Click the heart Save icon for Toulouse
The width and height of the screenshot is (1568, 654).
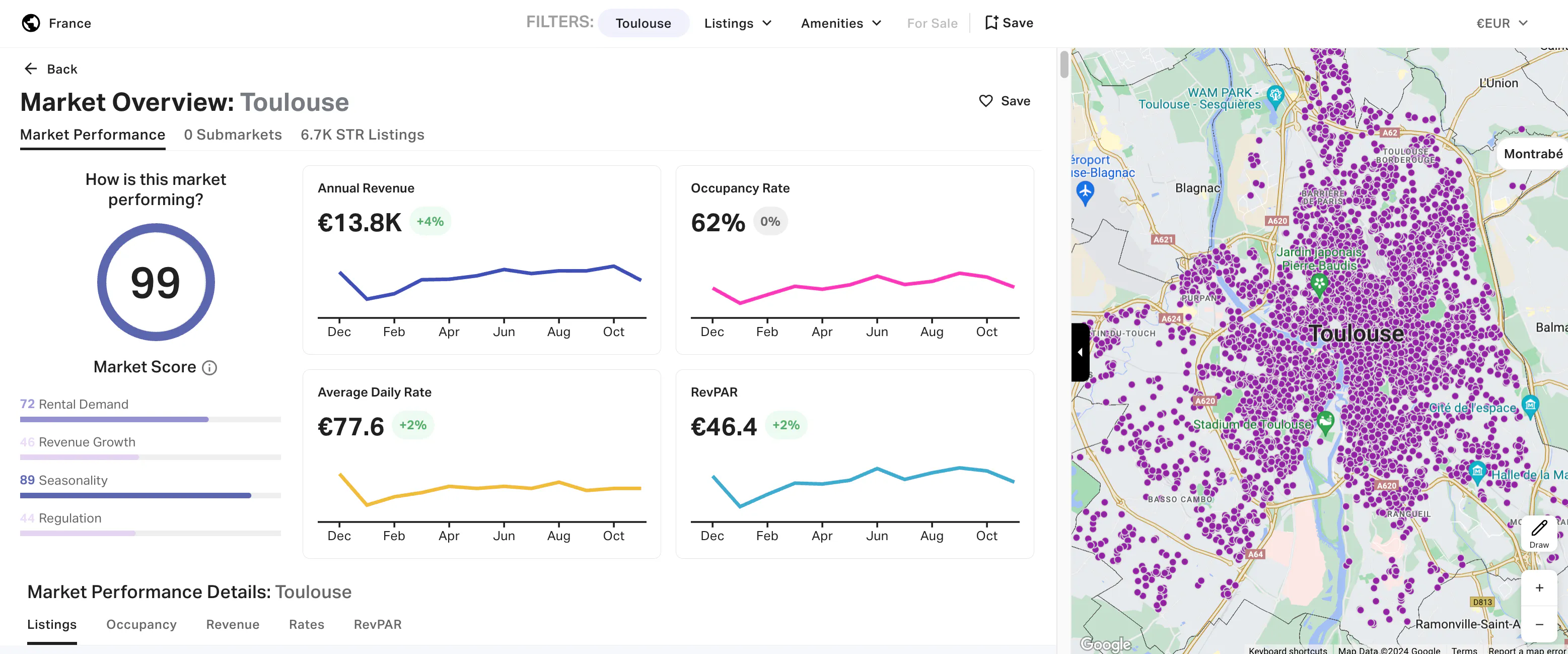pos(985,101)
